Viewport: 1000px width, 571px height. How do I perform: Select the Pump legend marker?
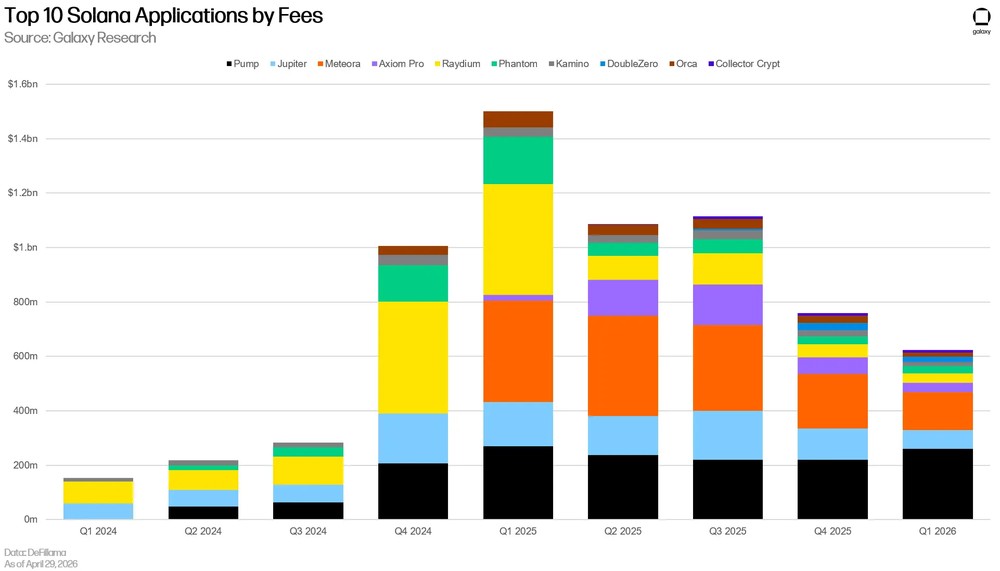coord(230,64)
